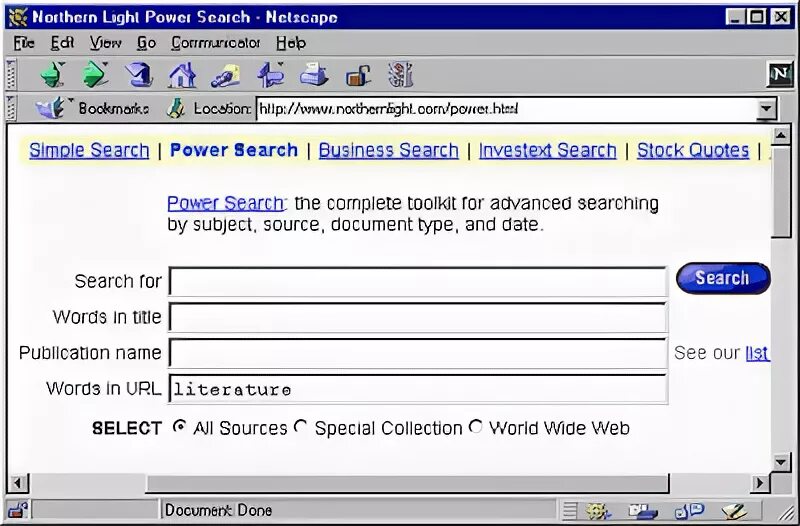Print the page with printer icon

pyautogui.click(x=314, y=74)
